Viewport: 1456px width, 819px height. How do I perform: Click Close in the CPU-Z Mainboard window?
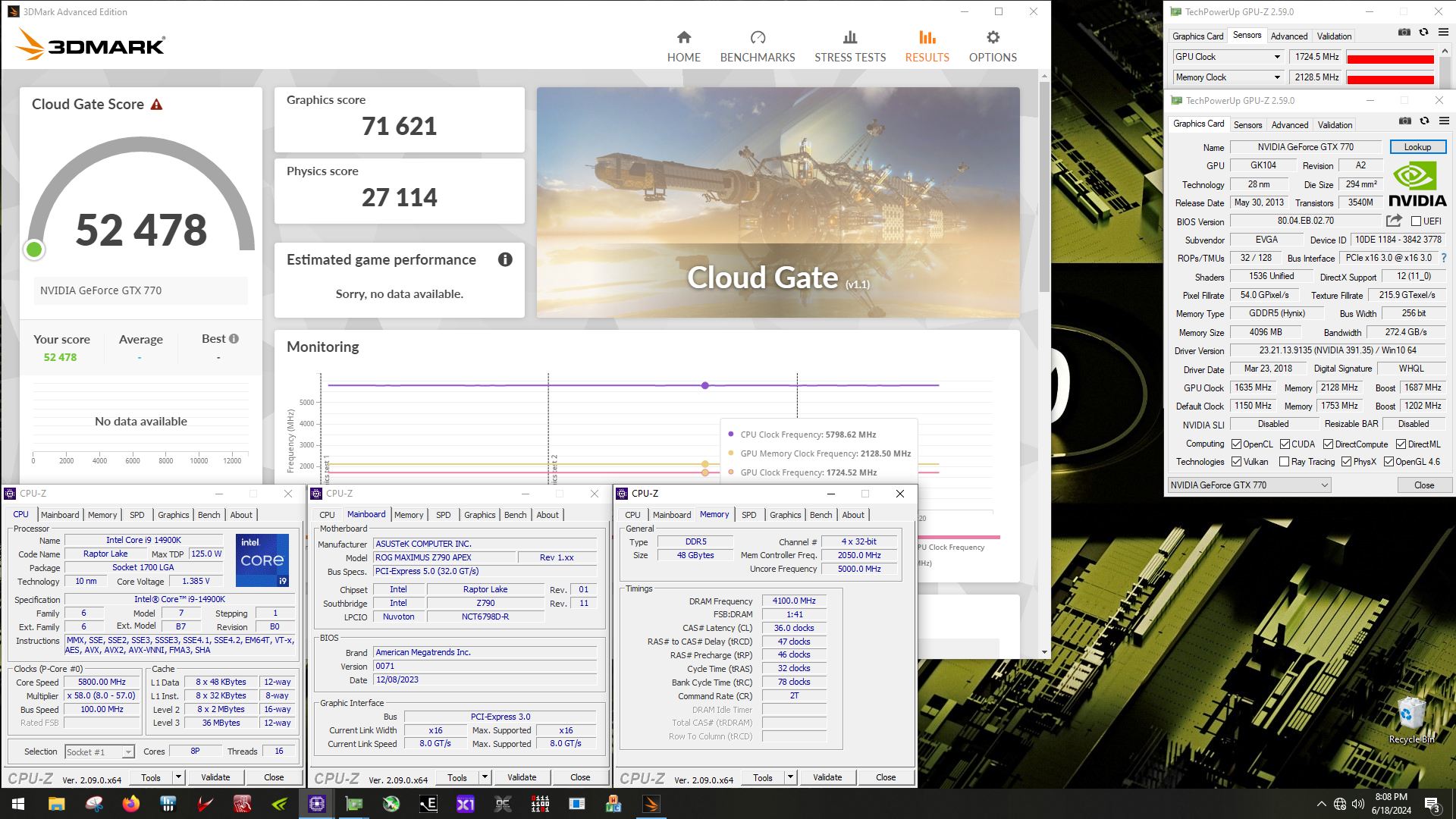(x=580, y=777)
